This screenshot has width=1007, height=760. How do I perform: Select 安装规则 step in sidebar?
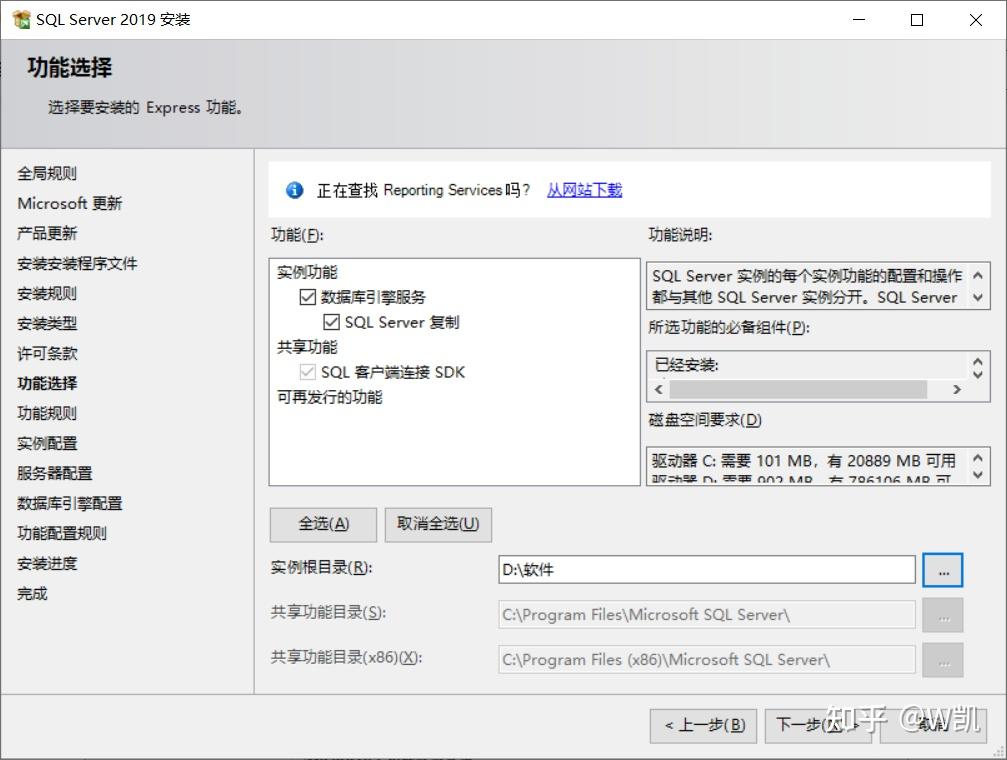click(x=47, y=294)
